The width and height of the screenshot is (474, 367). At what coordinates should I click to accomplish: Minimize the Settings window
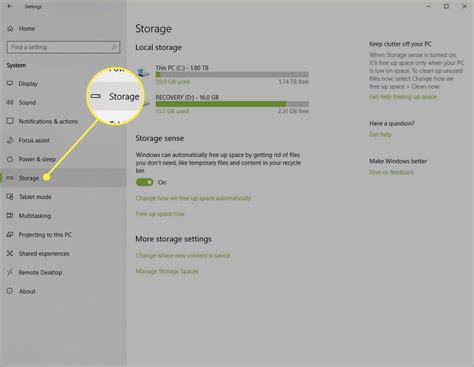[428, 6]
